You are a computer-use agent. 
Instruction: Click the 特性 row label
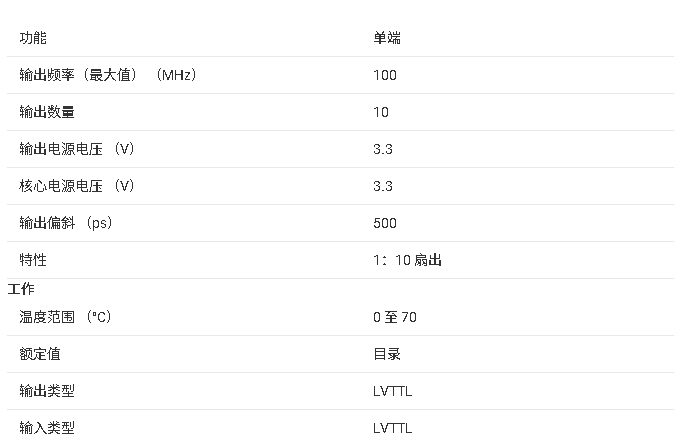point(33,260)
